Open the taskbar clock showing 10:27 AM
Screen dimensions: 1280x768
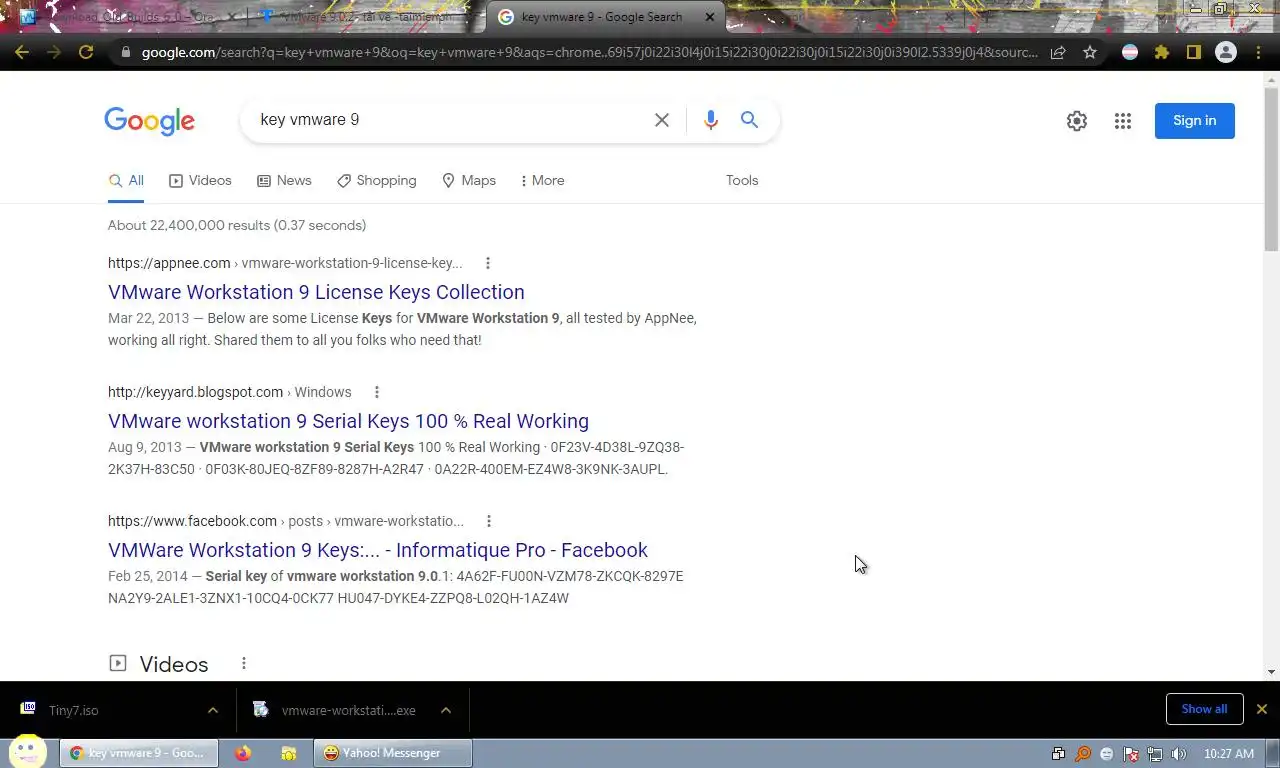(x=1229, y=754)
